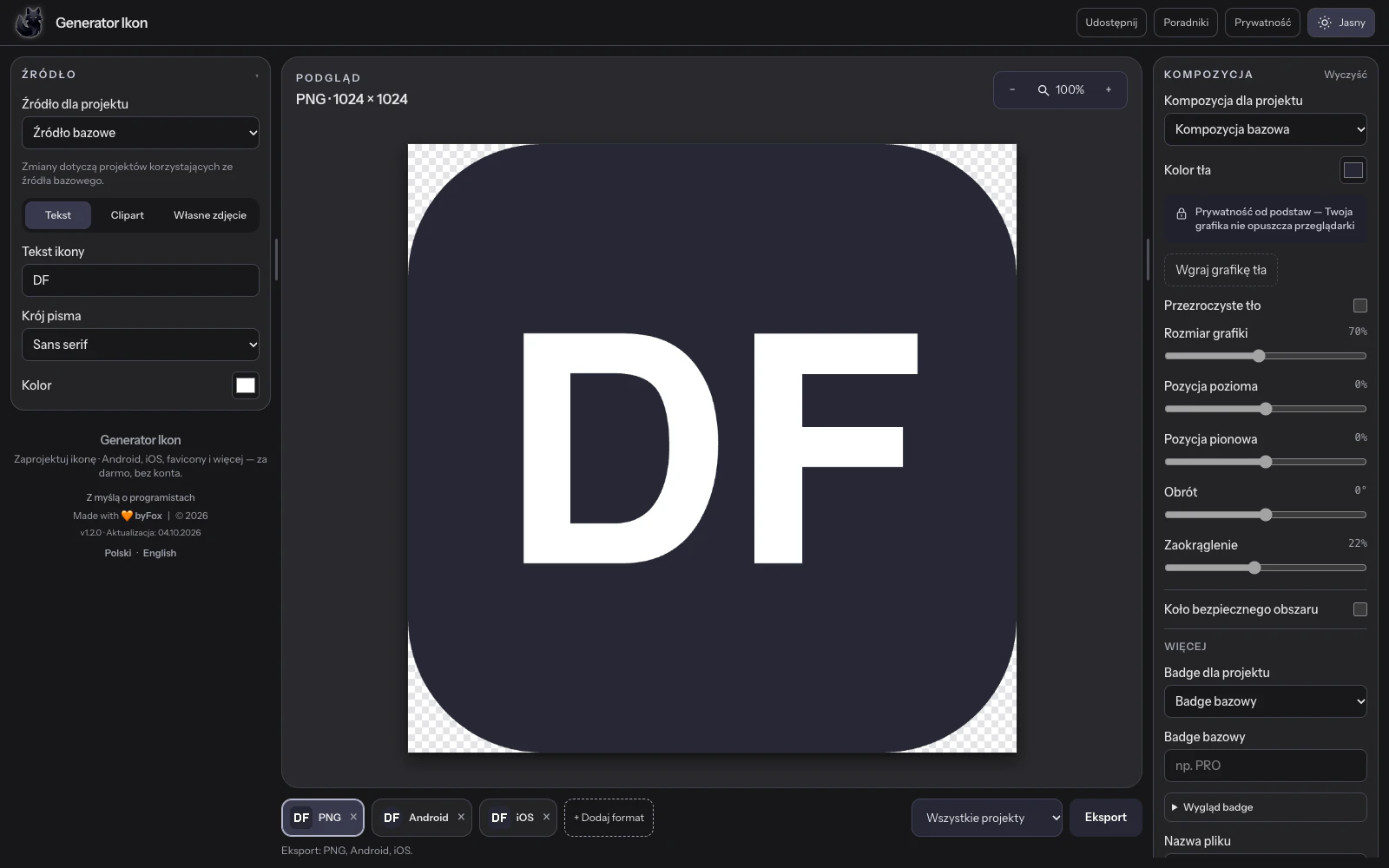This screenshot has width=1389, height=868.
Task: Zoom out with the minus icon
Action: (1012, 89)
